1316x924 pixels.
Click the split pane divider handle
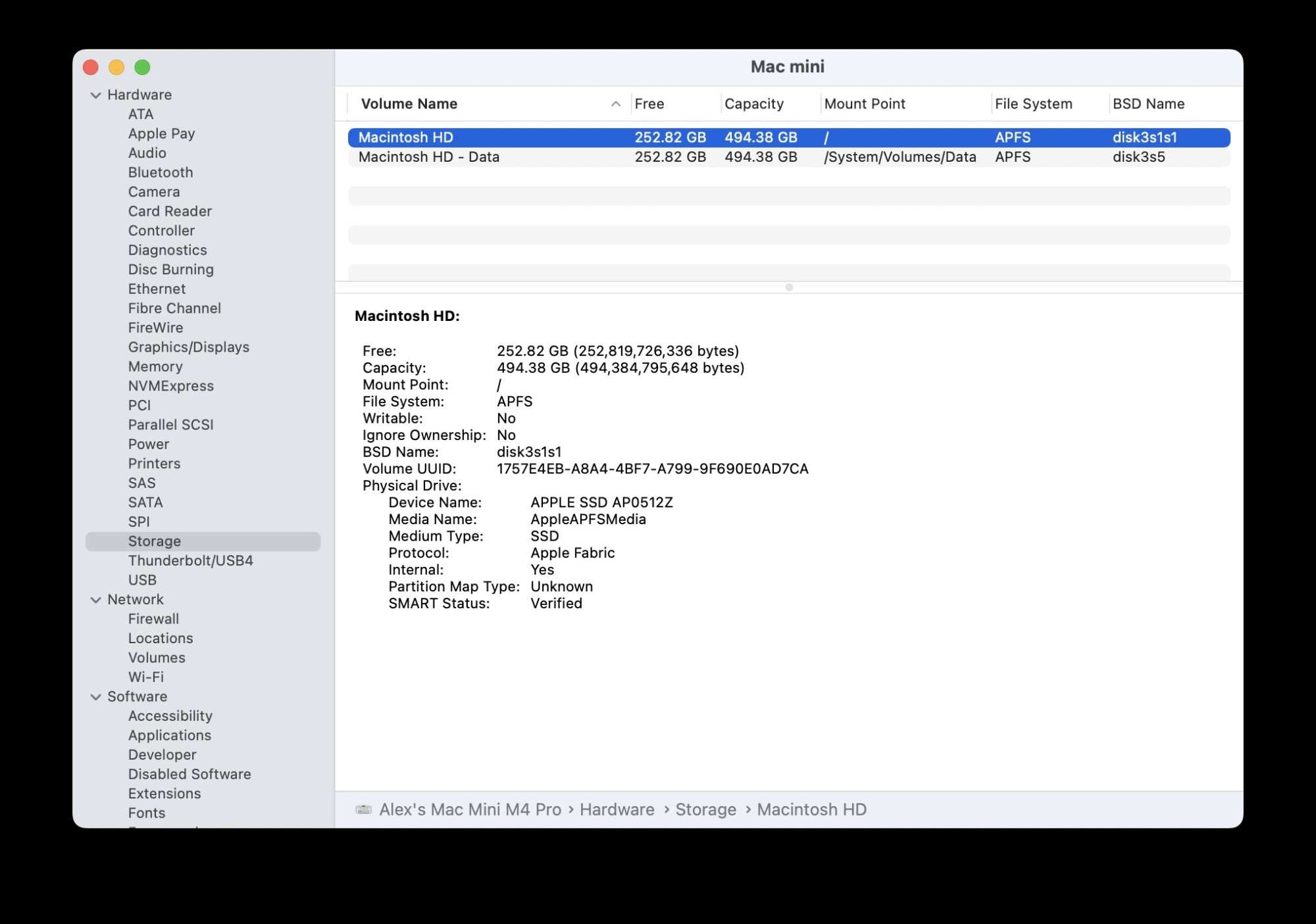tap(789, 287)
